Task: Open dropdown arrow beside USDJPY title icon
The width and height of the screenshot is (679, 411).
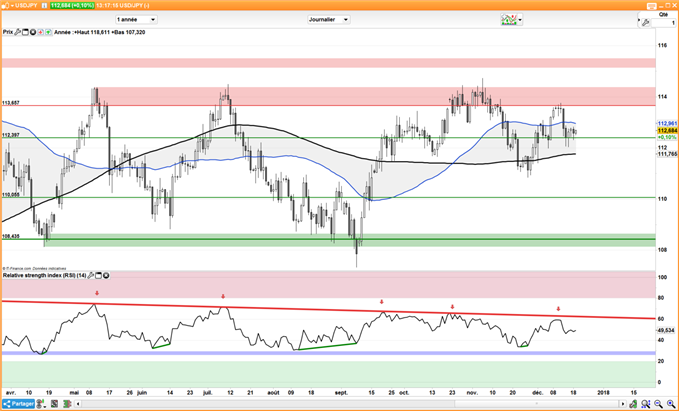Action: tap(12, 6)
